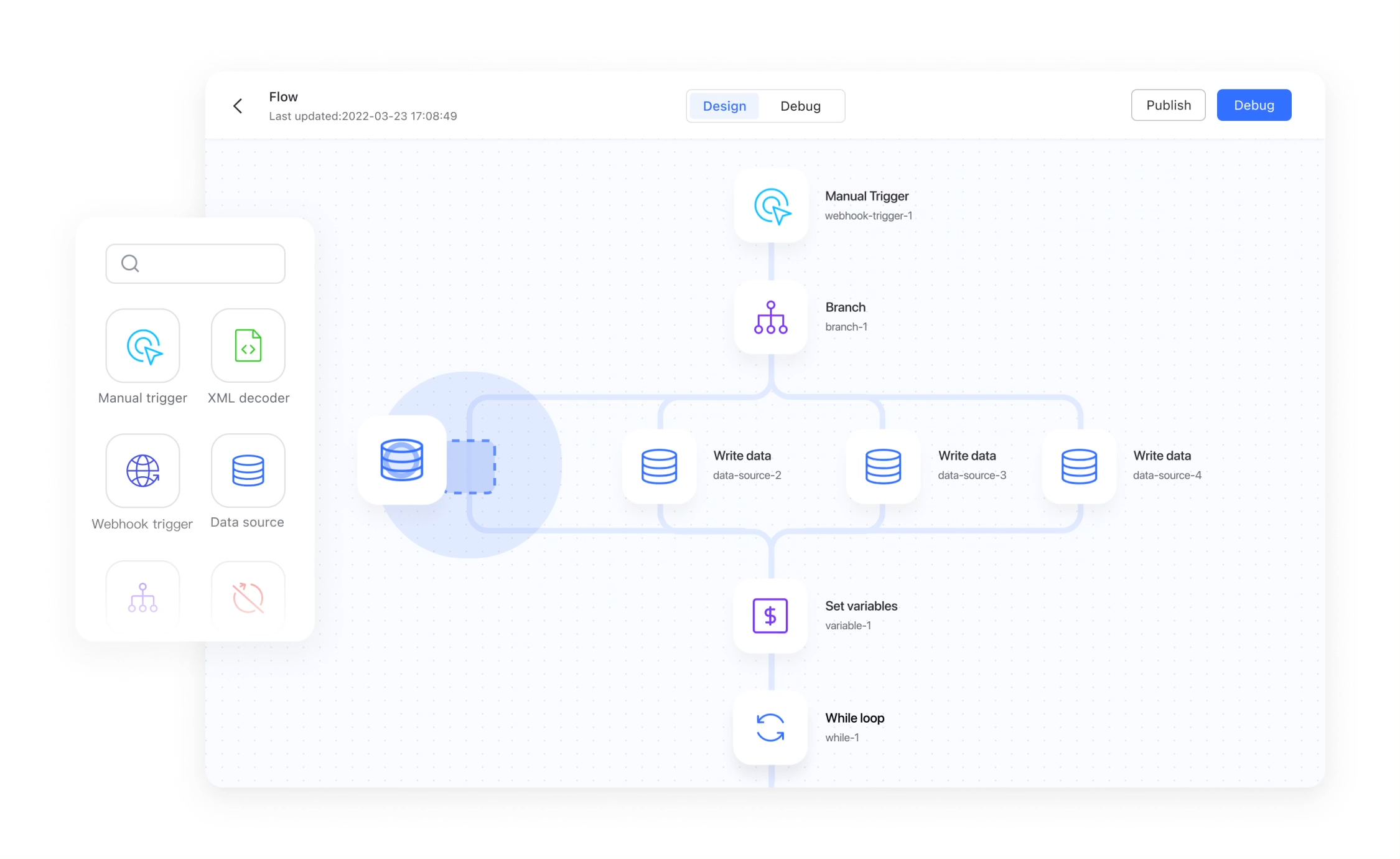Click the While loop while-1 node
Image resolution: width=1400 pixels, height=859 pixels.
(770, 728)
